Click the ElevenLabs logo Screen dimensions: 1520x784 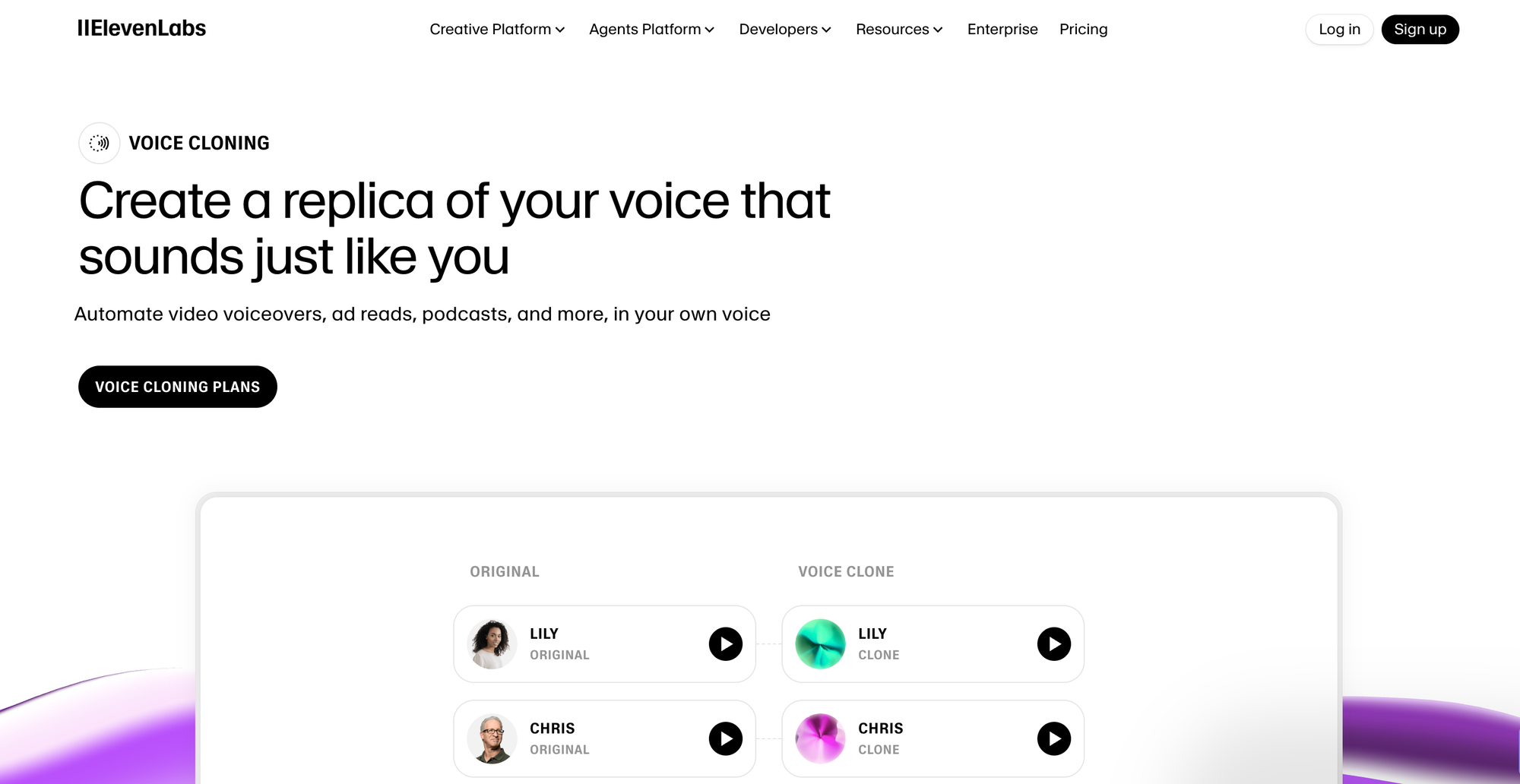click(142, 29)
